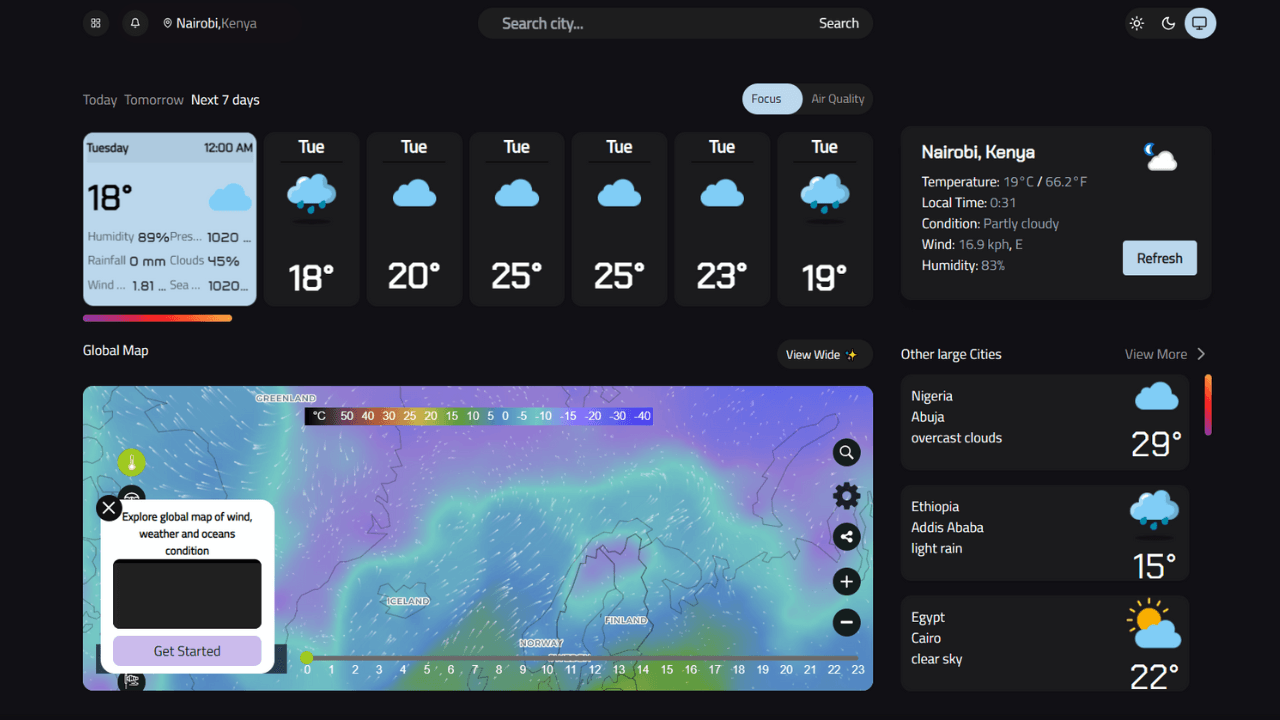Image resolution: width=1280 pixels, height=720 pixels.
Task: Open the Tuesday 12:00 AM detail card
Action: tap(170, 219)
